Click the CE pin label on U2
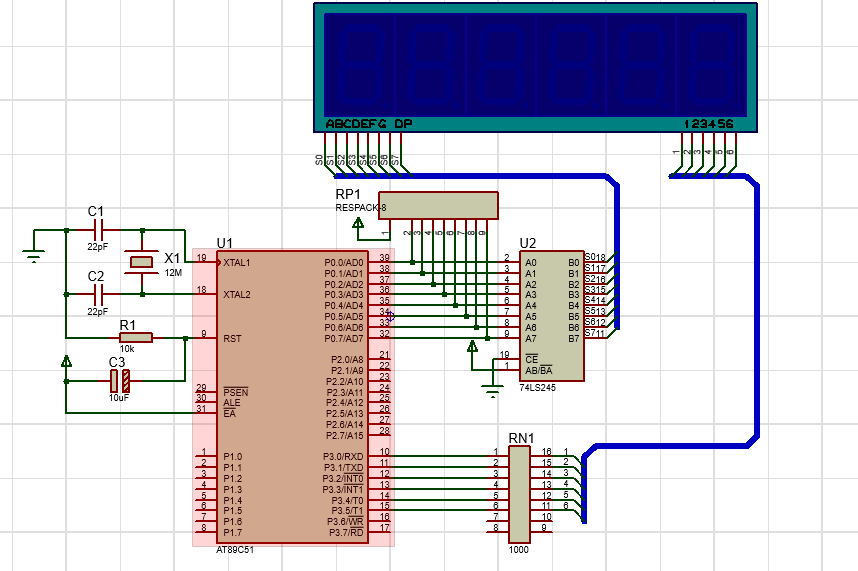 pos(531,359)
